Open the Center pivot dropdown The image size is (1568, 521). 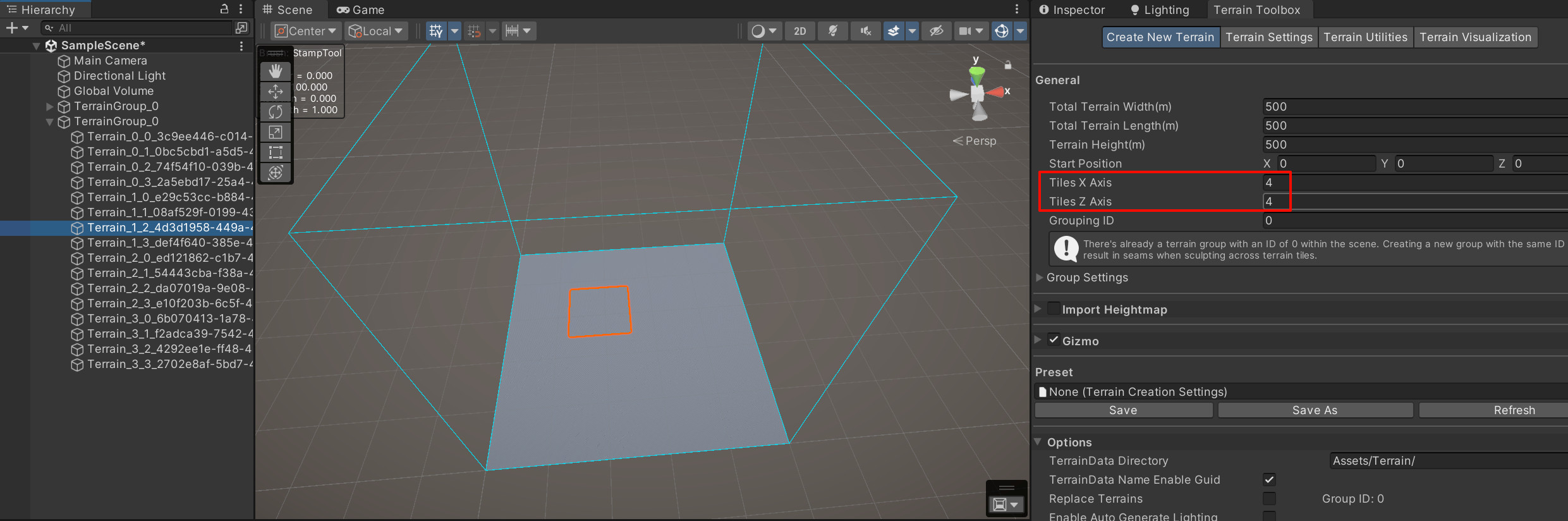pos(307,31)
